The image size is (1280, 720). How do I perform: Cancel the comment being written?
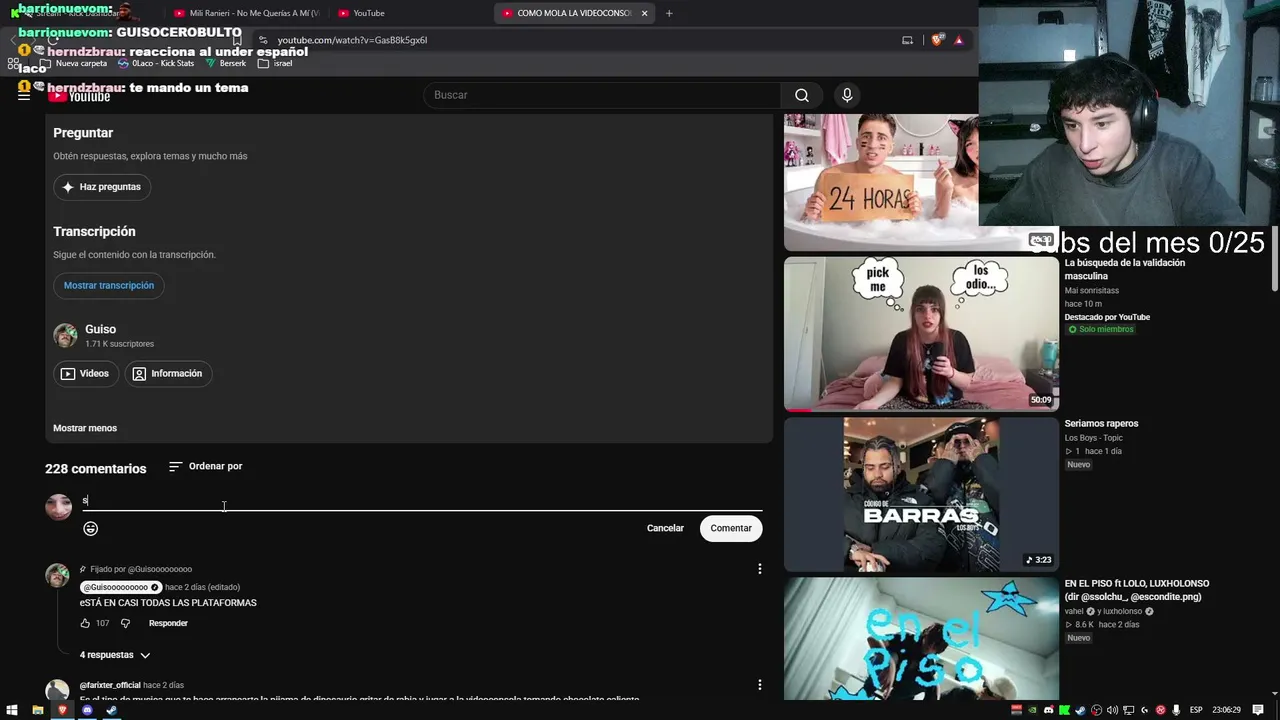(665, 528)
